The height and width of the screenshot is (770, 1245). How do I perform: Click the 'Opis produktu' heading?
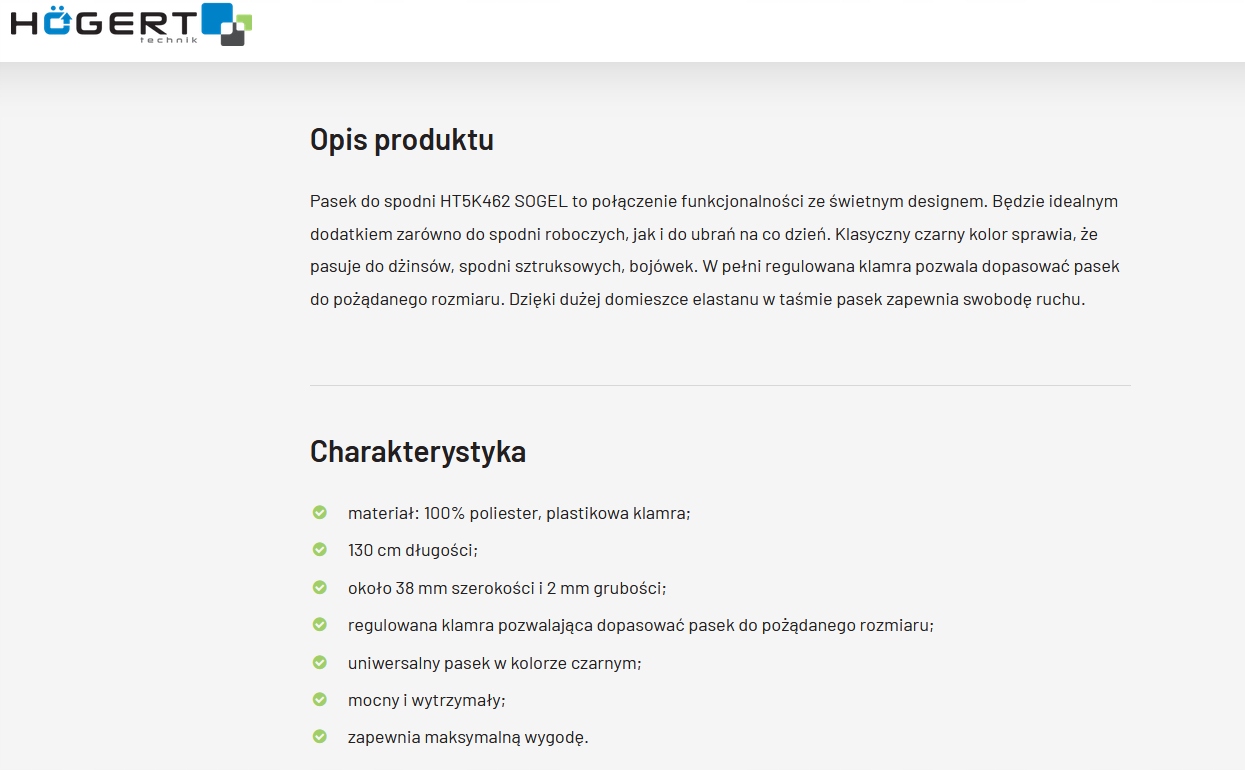click(x=402, y=139)
